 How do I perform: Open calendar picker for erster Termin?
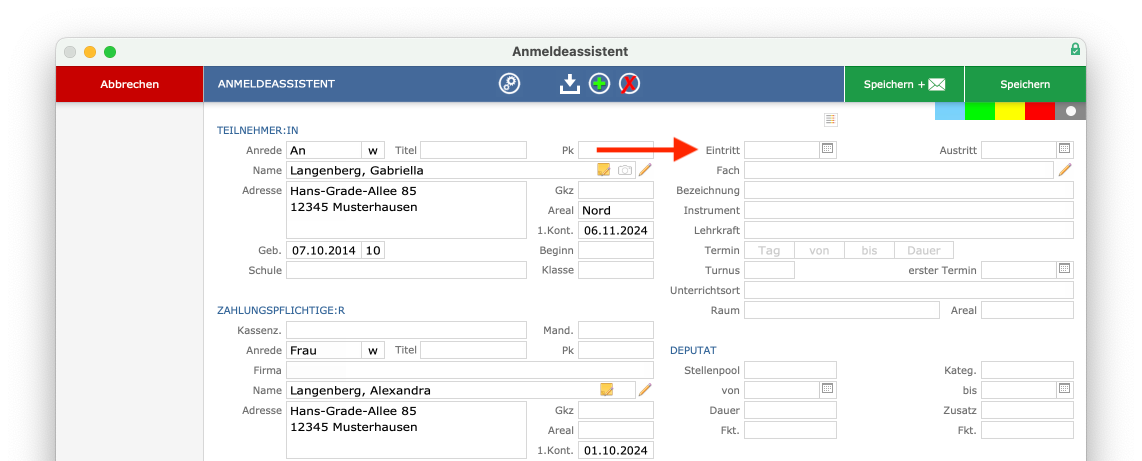(x=1064, y=269)
